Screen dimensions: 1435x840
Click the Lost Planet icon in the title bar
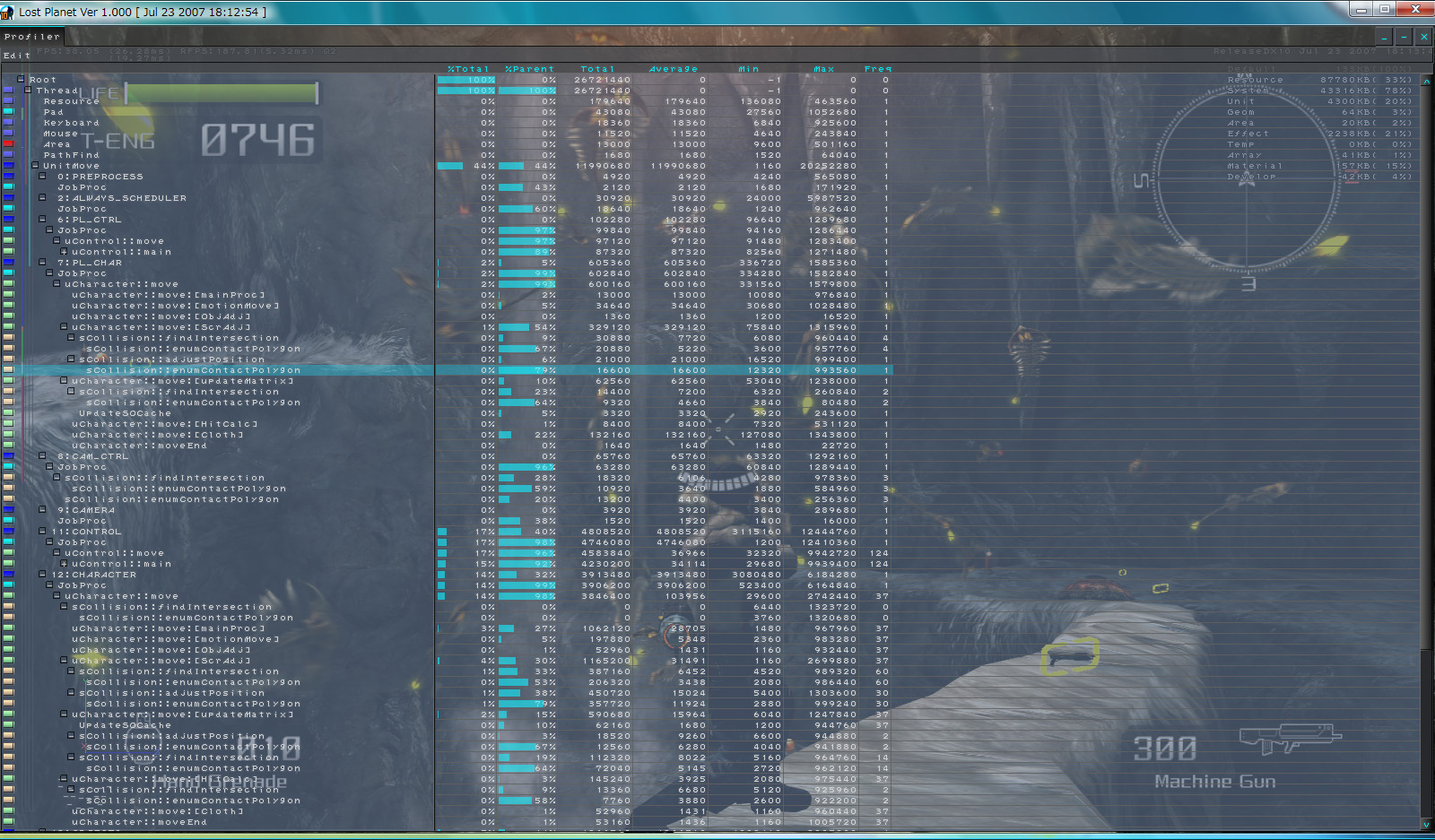click(x=8, y=12)
